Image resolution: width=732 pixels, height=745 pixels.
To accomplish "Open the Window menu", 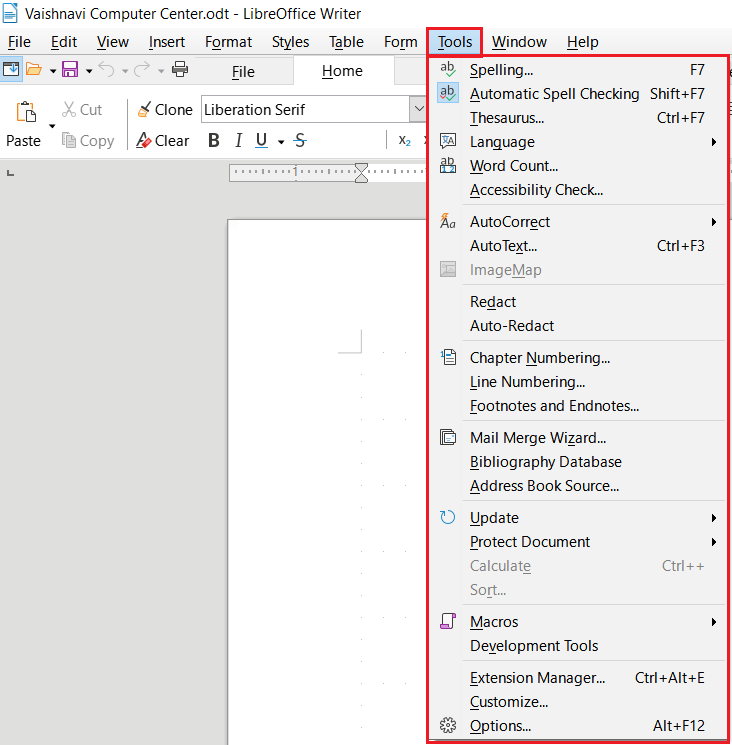I will coord(519,42).
